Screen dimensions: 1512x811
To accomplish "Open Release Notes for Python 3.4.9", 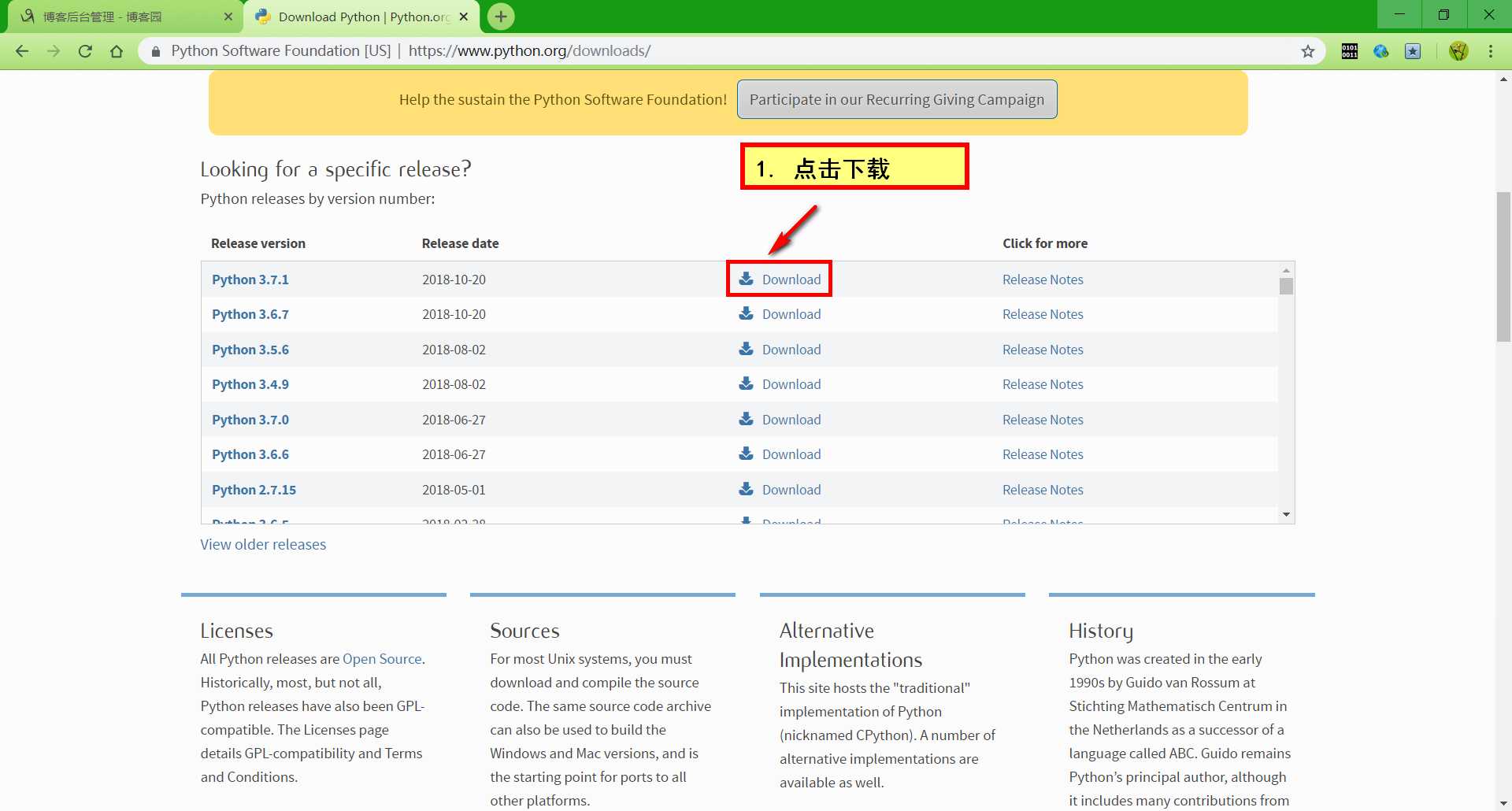I will [x=1043, y=384].
